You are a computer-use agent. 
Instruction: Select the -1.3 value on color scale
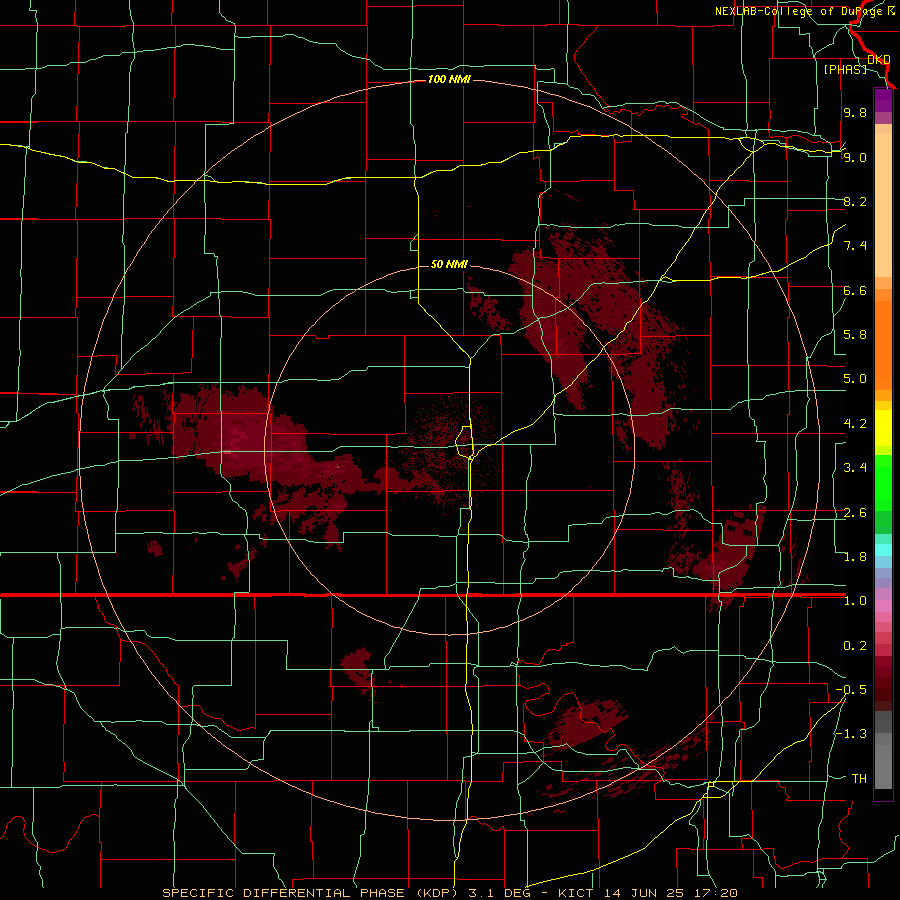point(851,734)
